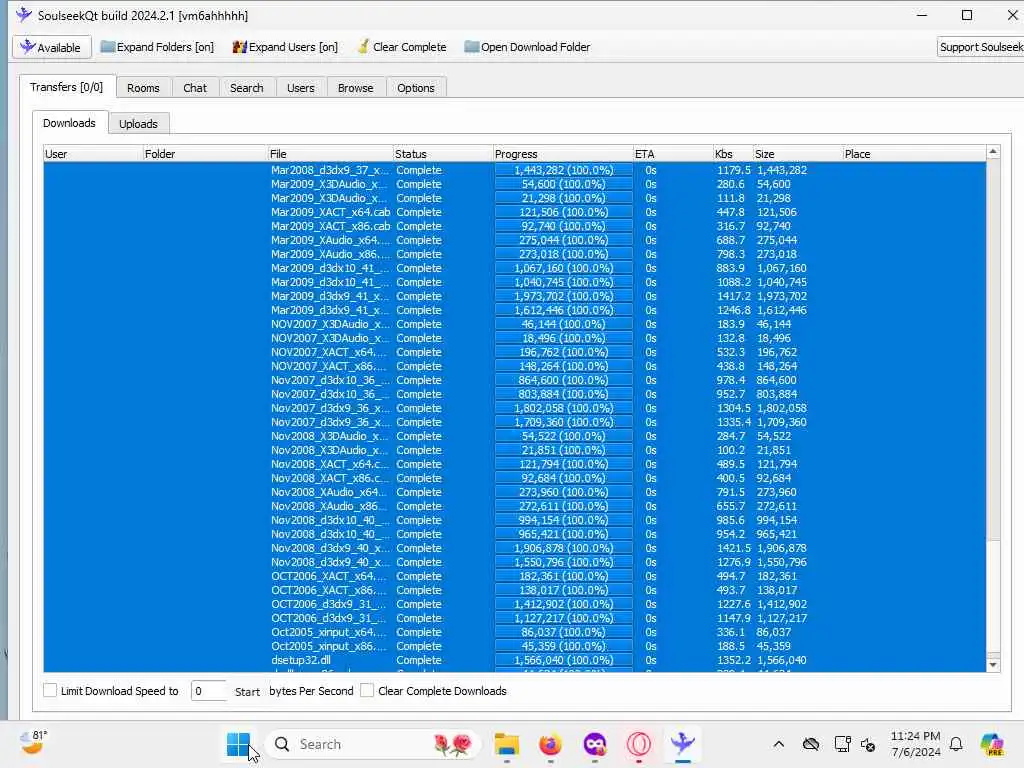Click scrollbar down arrow in downloads list
The height and width of the screenshot is (768, 1024).
pyautogui.click(x=993, y=665)
